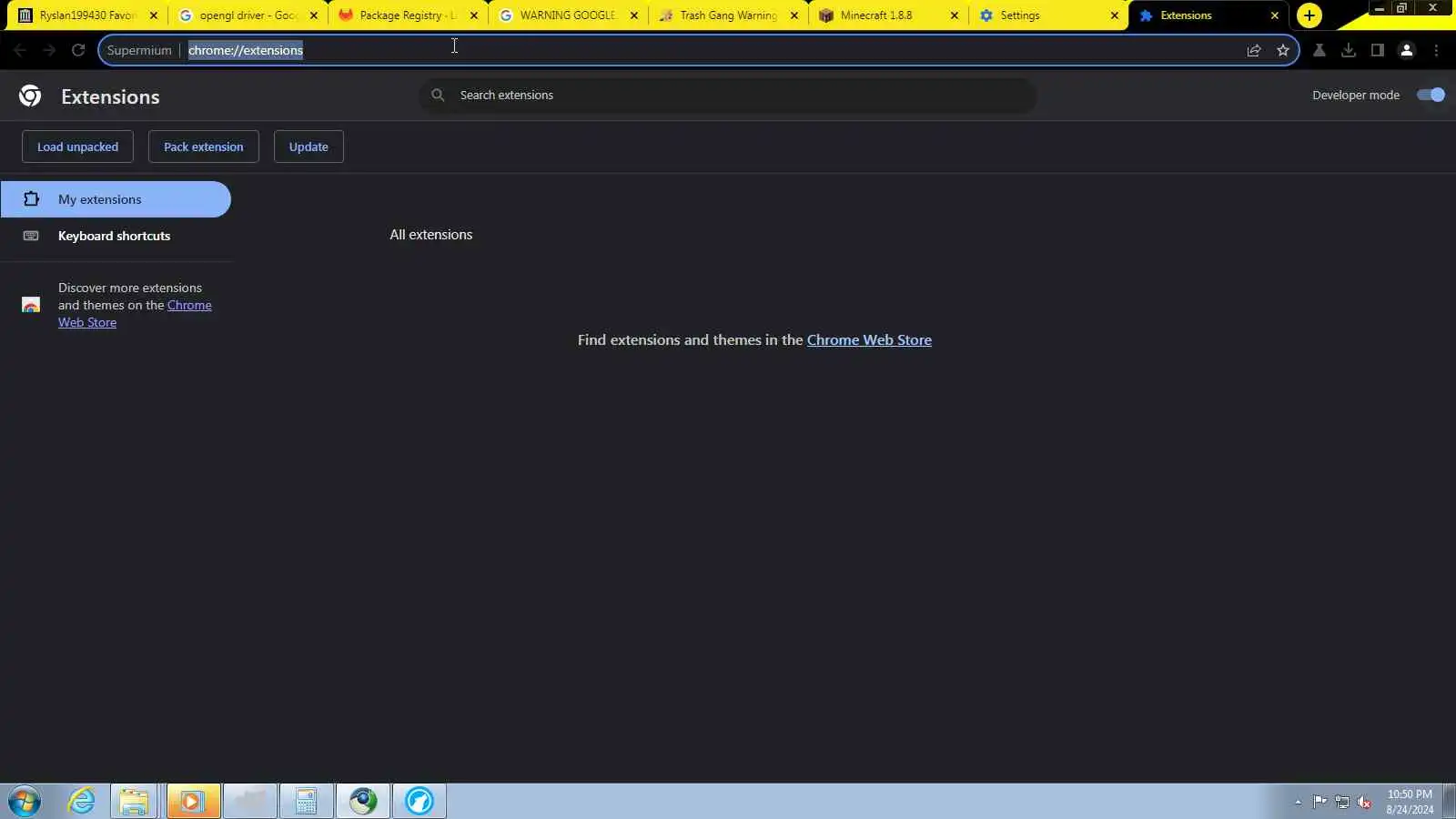Open the three-dot browser menu
This screenshot has height=819, width=1456.
pyautogui.click(x=1437, y=50)
